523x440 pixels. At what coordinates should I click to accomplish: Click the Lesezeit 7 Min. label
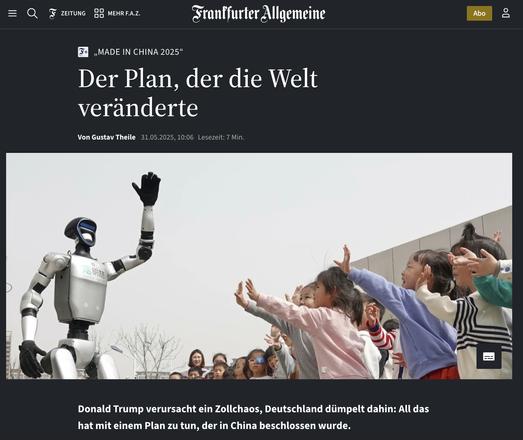(221, 137)
